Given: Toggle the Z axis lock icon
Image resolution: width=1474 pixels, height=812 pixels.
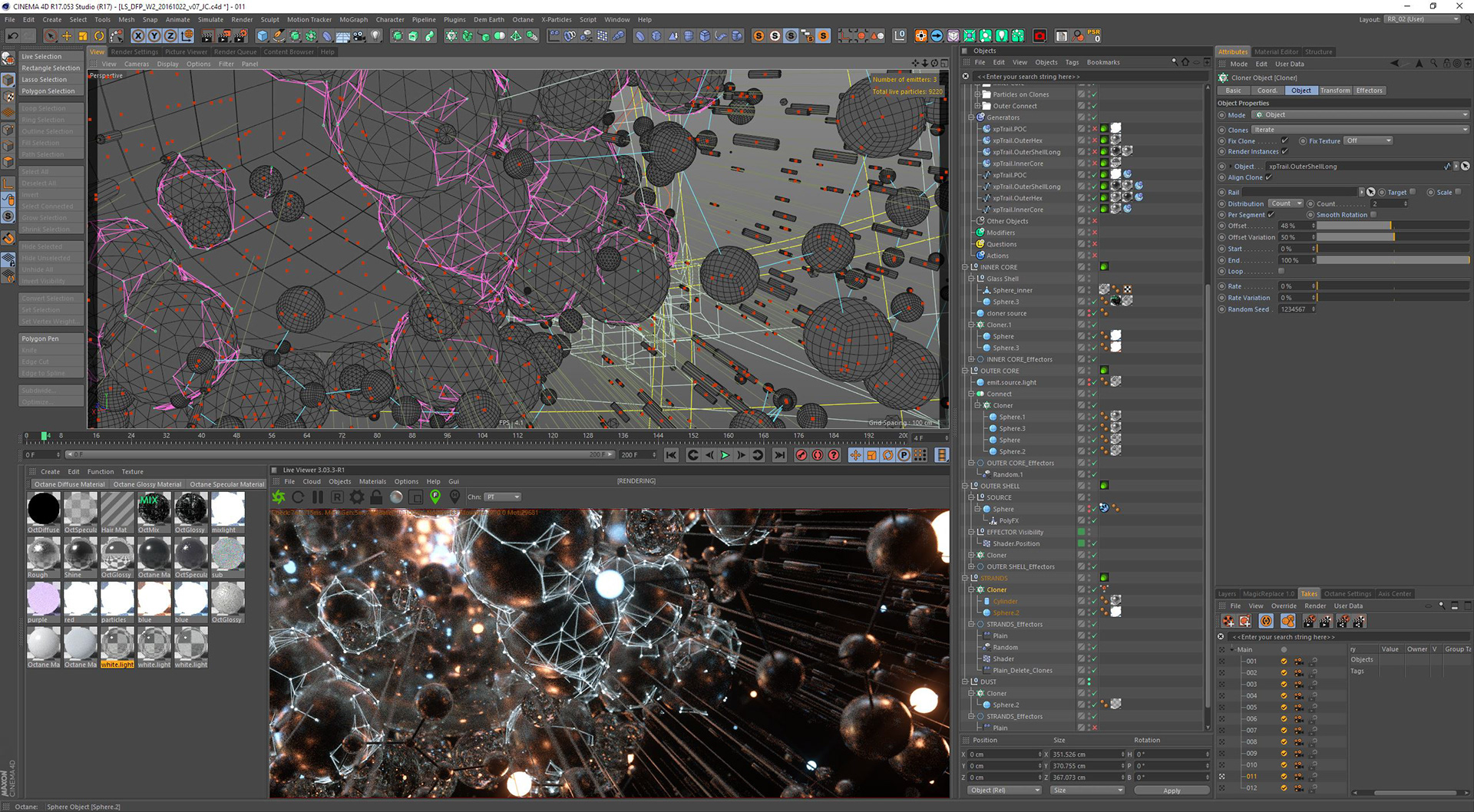Looking at the screenshot, I should pos(170,35).
